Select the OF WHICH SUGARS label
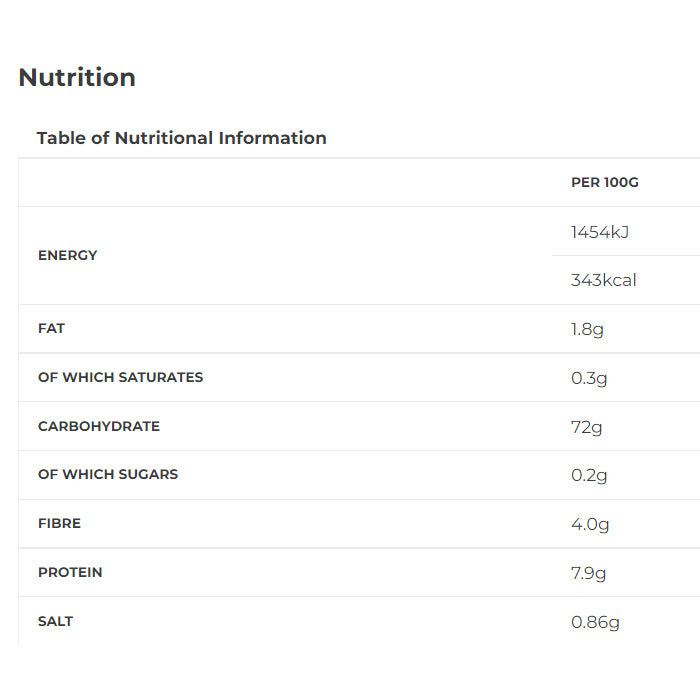Image resolution: width=700 pixels, height=700 pixels. tap(108, 474)
